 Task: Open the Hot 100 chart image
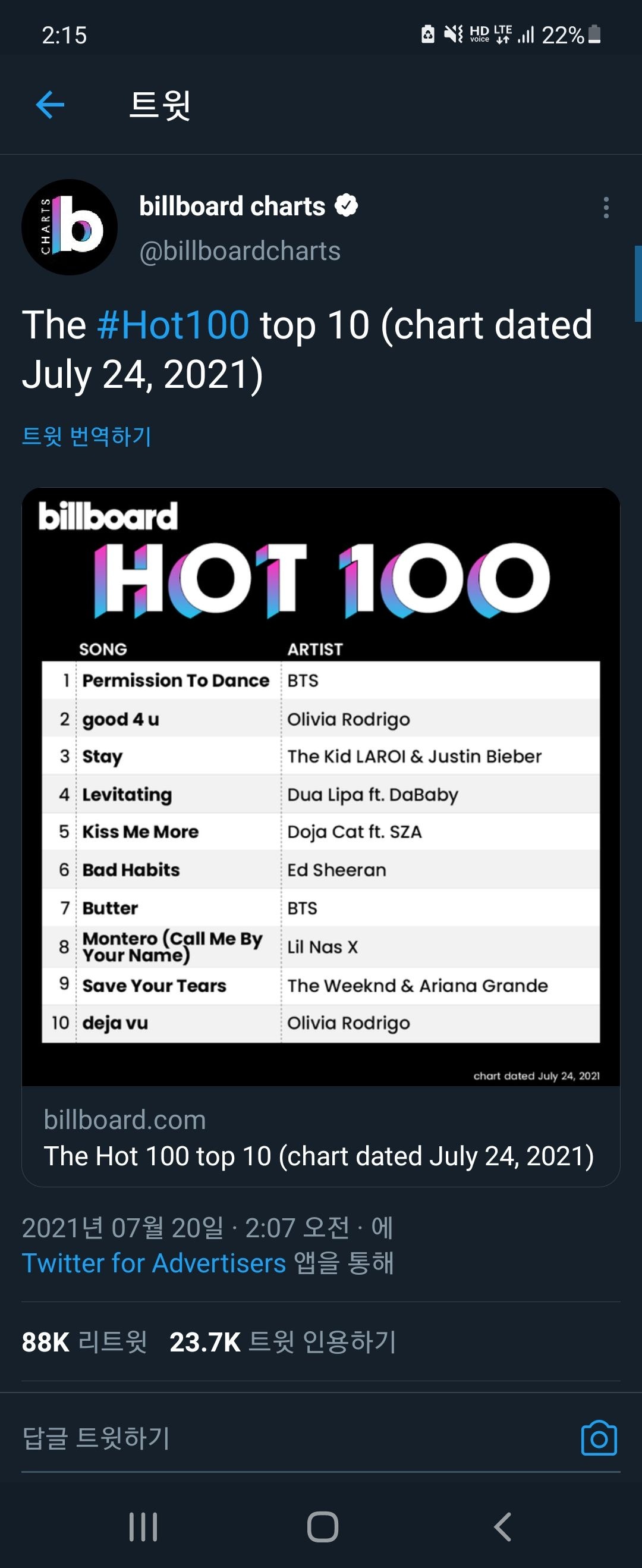[x=320, y=786]
